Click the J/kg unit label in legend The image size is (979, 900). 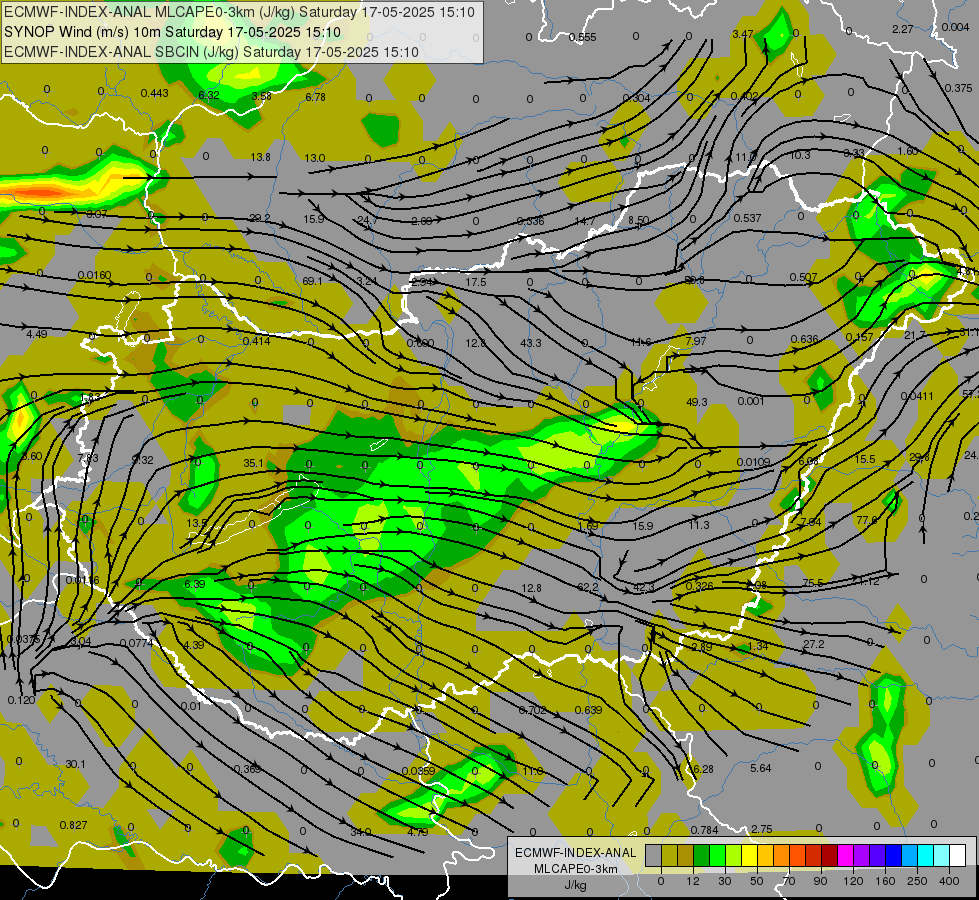(575, 885)
